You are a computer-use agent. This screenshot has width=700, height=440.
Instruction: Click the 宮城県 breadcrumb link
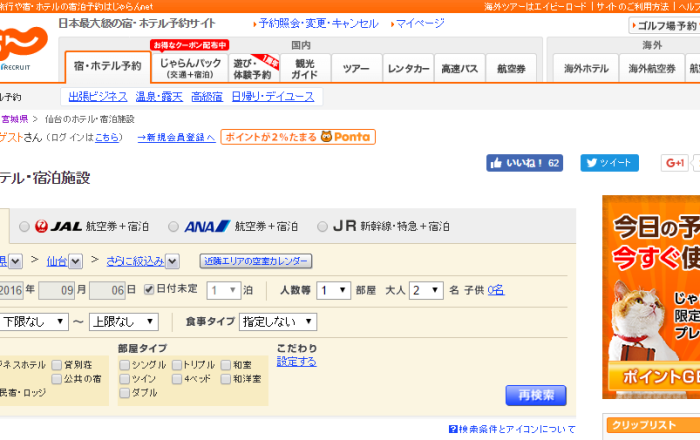tap(14, 119)
